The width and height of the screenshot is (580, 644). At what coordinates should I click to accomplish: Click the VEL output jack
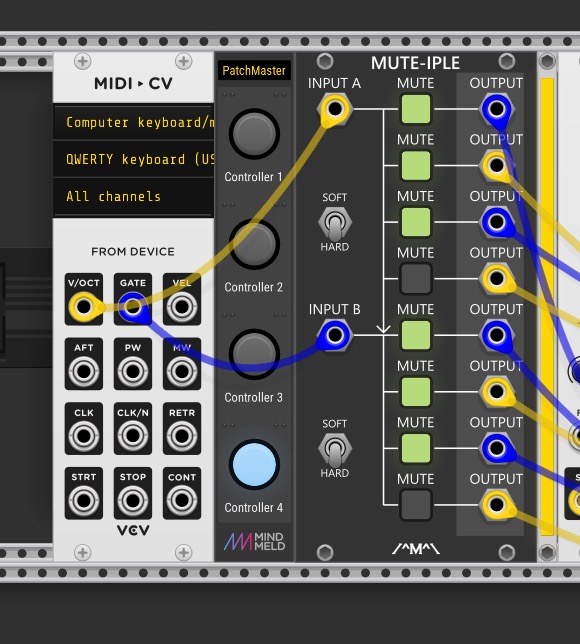[x=182, y=306]
